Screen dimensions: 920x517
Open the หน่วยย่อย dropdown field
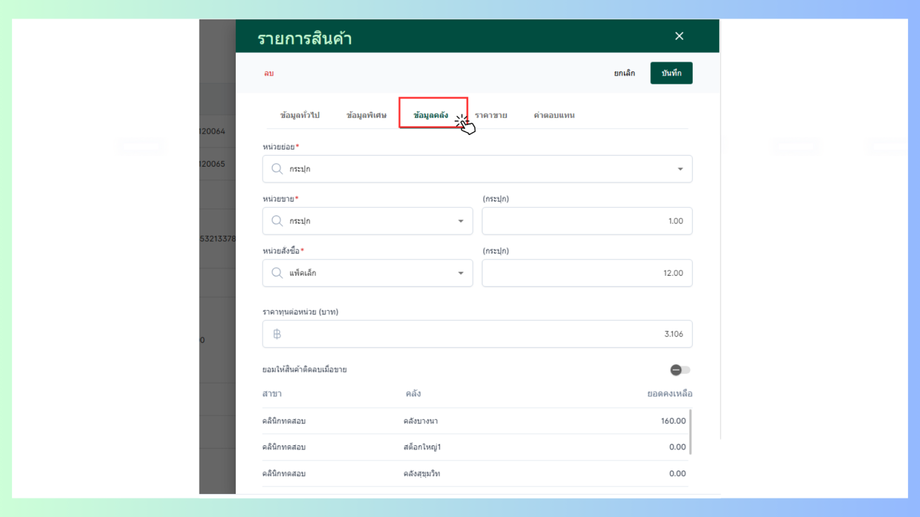pyautogui.click(x=477, y=169)
